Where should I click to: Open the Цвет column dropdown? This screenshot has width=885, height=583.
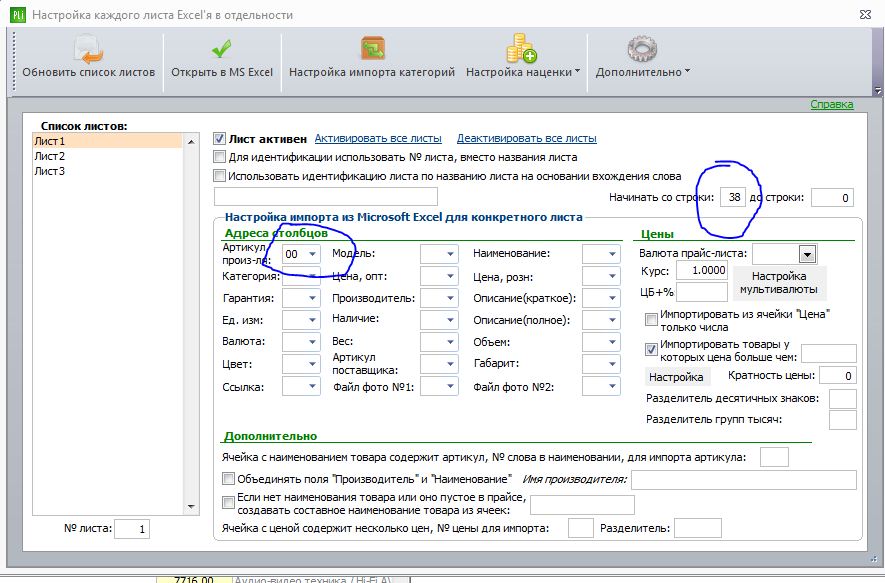(312, 364)
